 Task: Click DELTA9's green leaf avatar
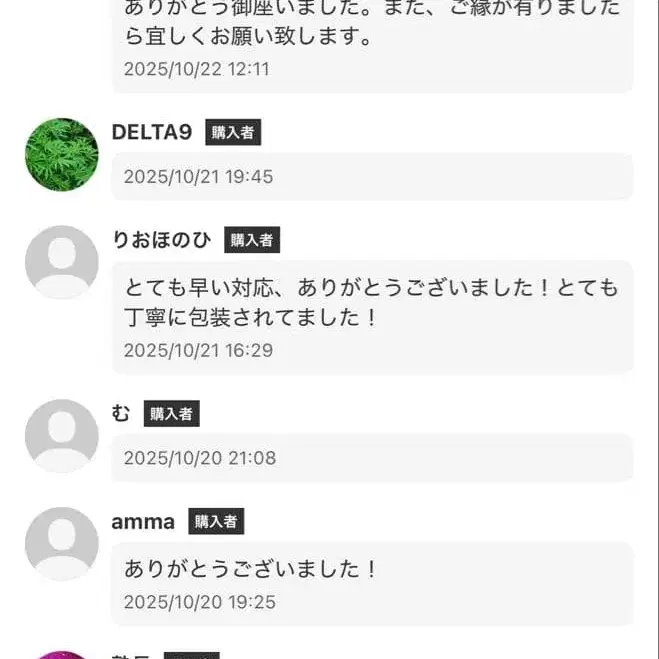pyautogui.click(x=61, y=155)
